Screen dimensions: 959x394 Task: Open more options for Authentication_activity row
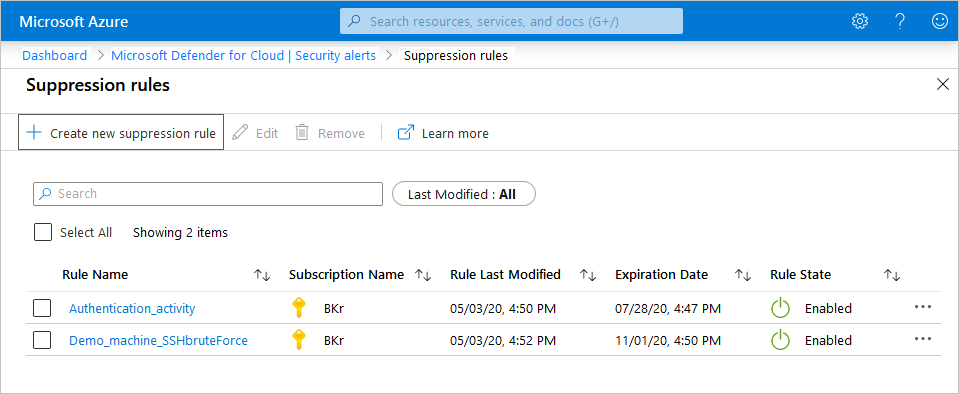click(x=922, y=307)
